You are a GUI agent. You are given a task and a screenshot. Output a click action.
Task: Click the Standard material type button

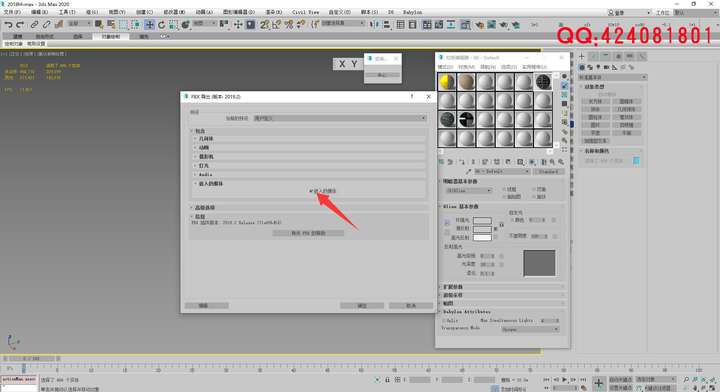coord(548,172)
